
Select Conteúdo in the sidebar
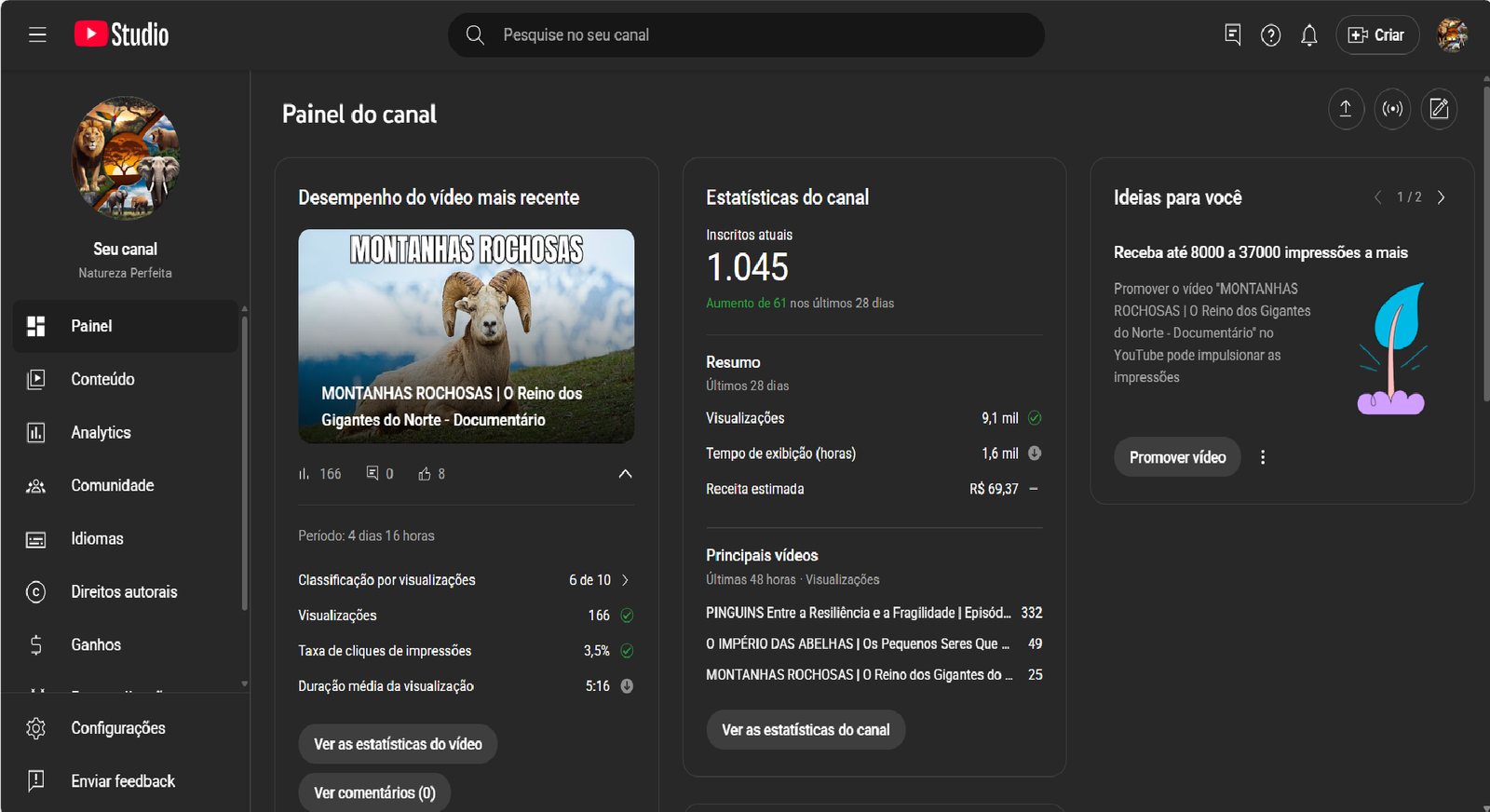click(102, 379)
